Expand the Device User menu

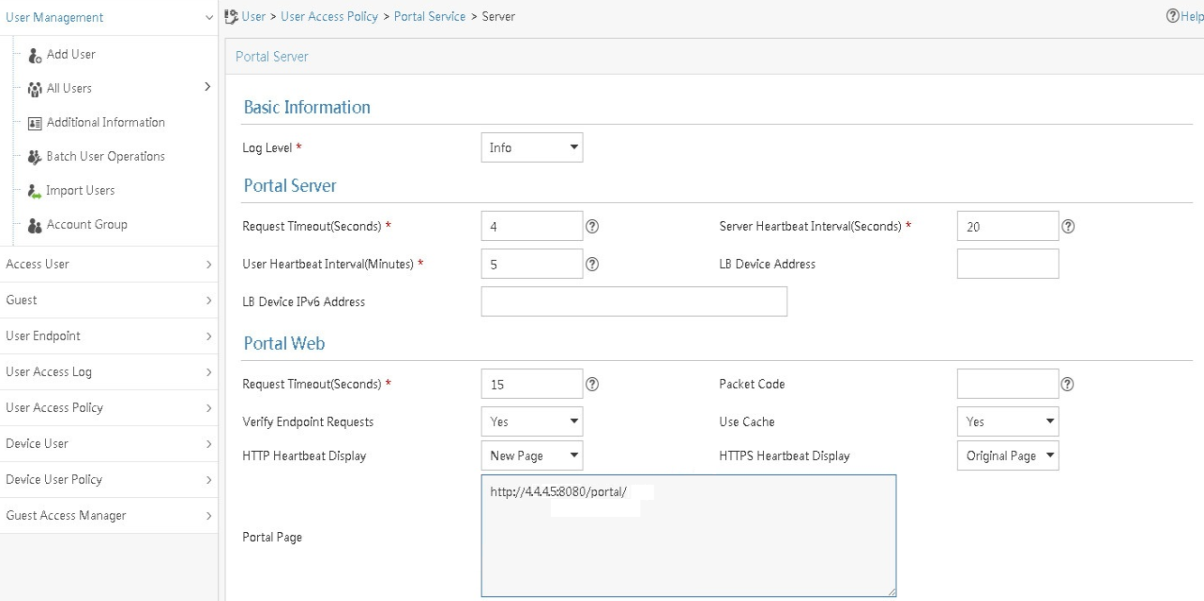click(x=208, y=444)
